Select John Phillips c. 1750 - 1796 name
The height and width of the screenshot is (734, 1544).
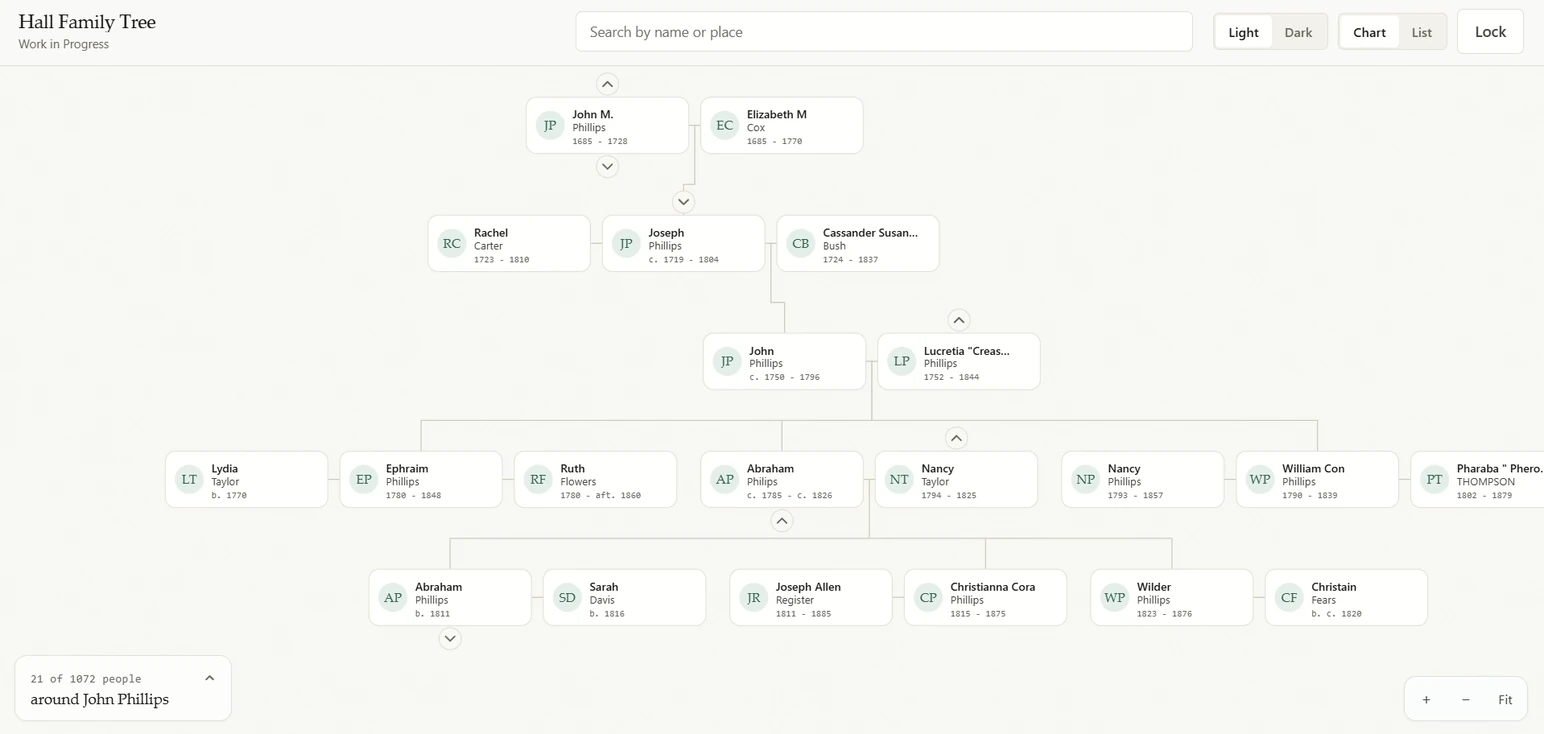pos(762,351)
